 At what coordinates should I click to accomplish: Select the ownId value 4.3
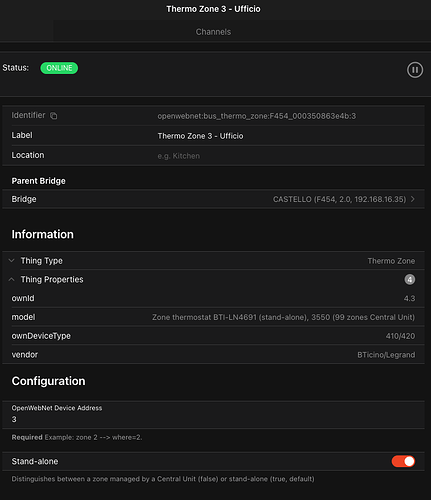point(409,298)
